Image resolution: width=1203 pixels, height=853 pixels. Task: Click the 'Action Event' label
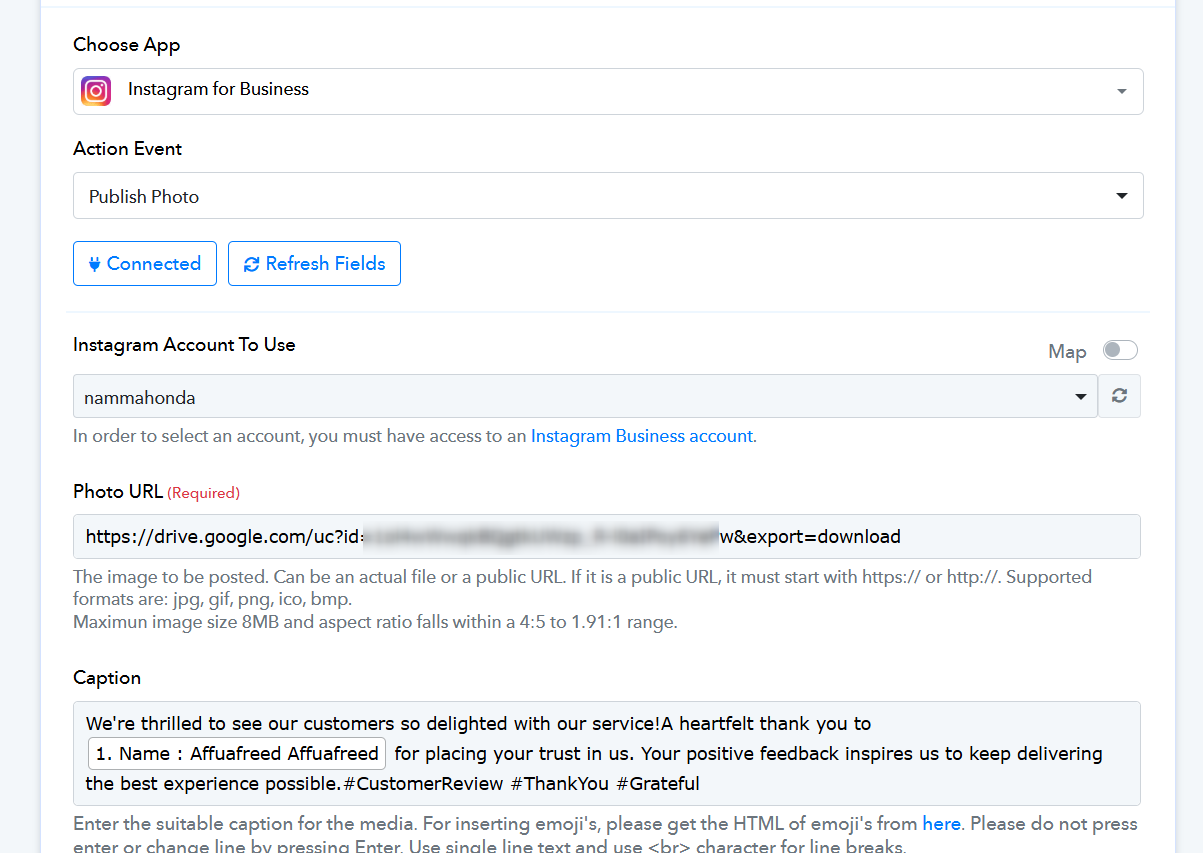click(128, 148)
